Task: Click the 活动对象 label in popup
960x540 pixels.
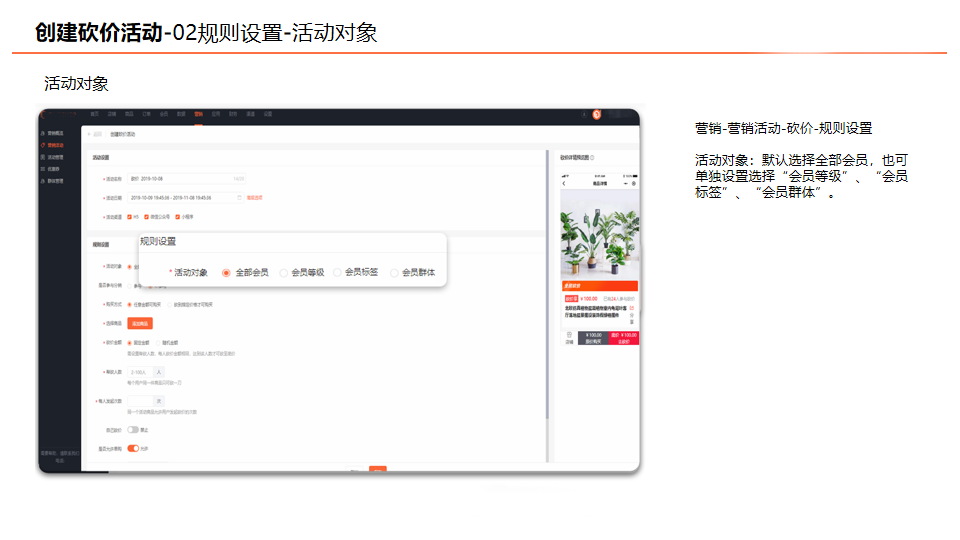Action: coord(190,273)
